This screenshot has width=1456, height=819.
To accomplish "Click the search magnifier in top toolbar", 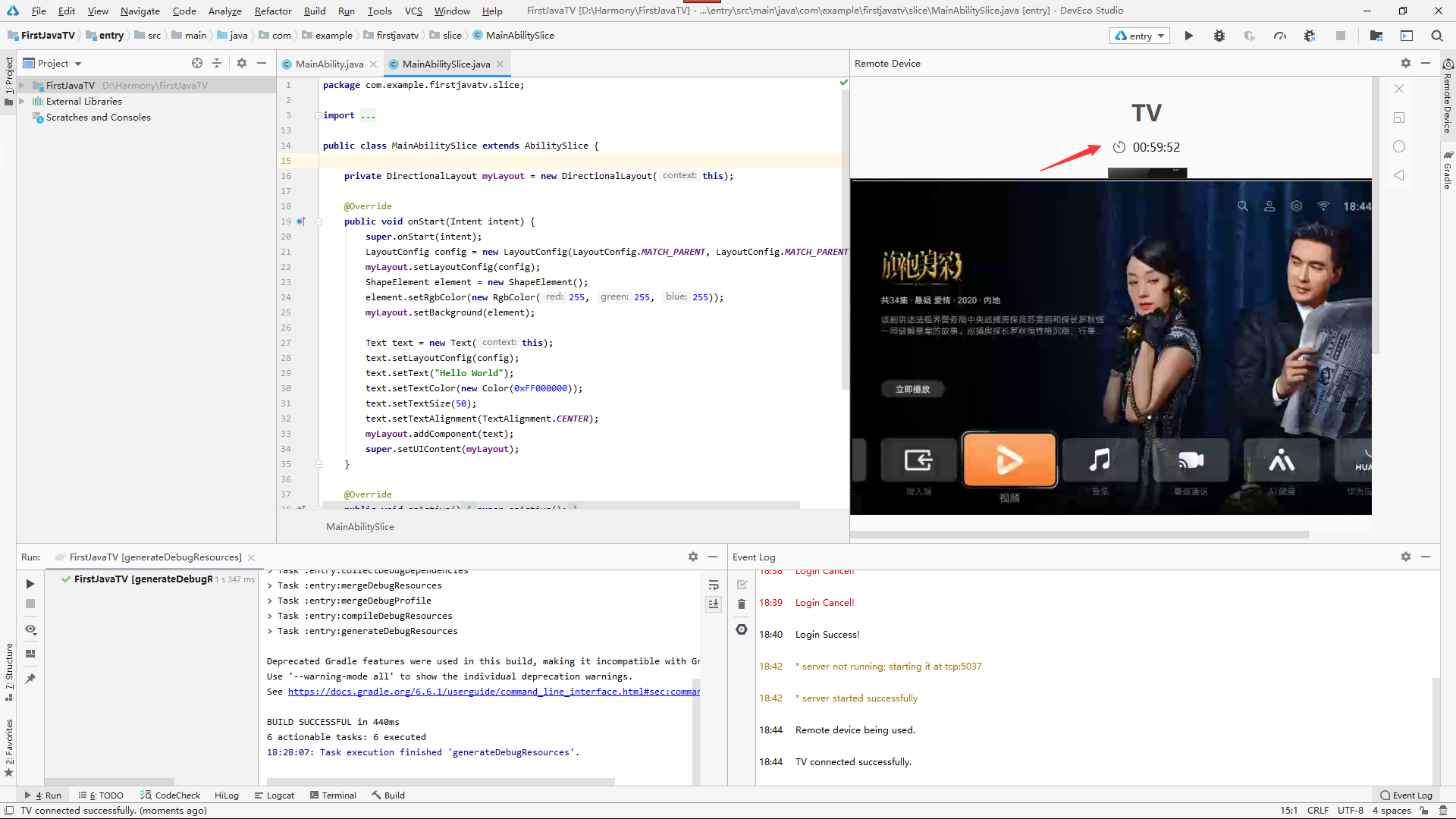I will [x=1436, y=36].
